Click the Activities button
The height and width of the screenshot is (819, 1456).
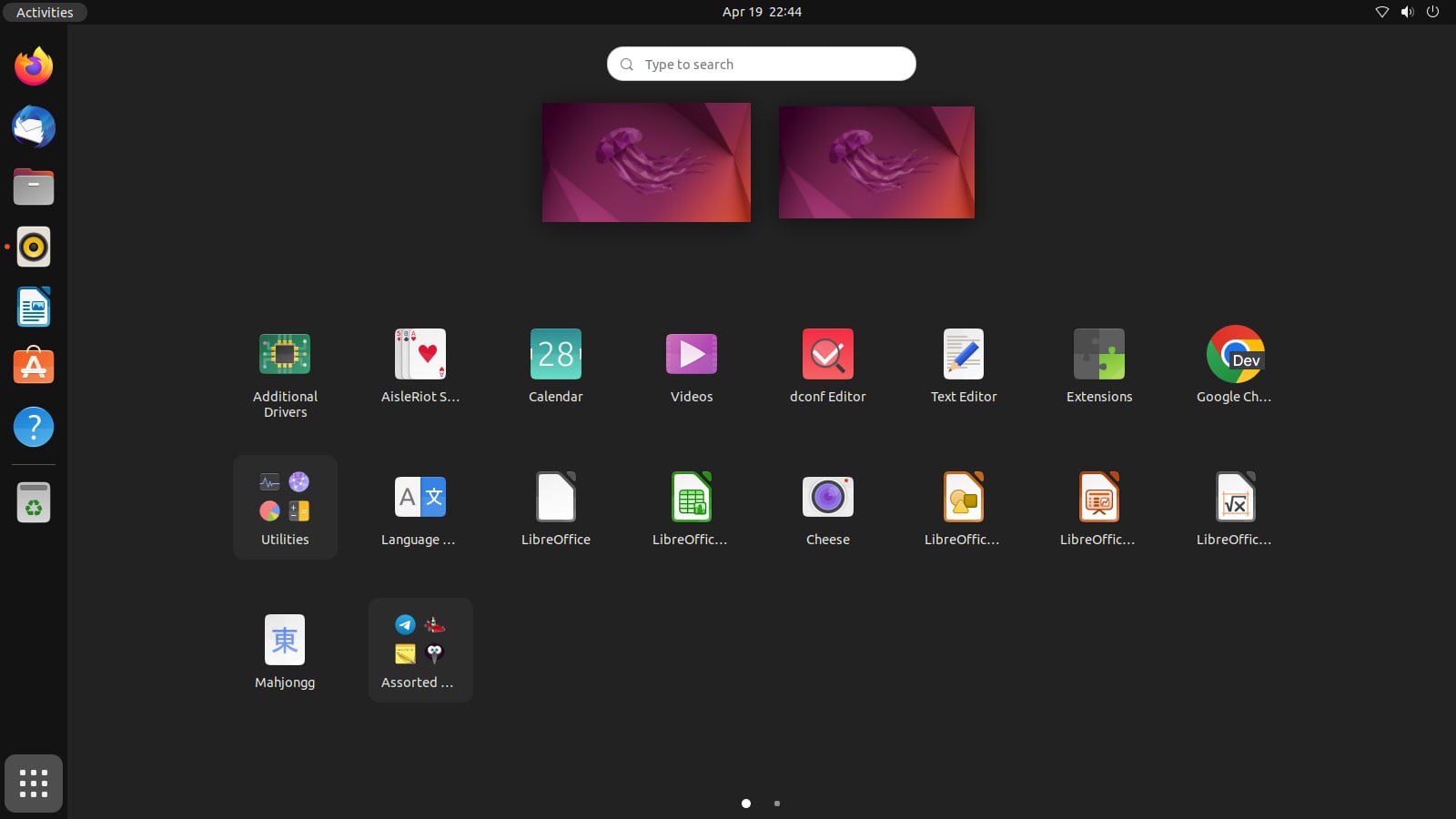(44, 12)
